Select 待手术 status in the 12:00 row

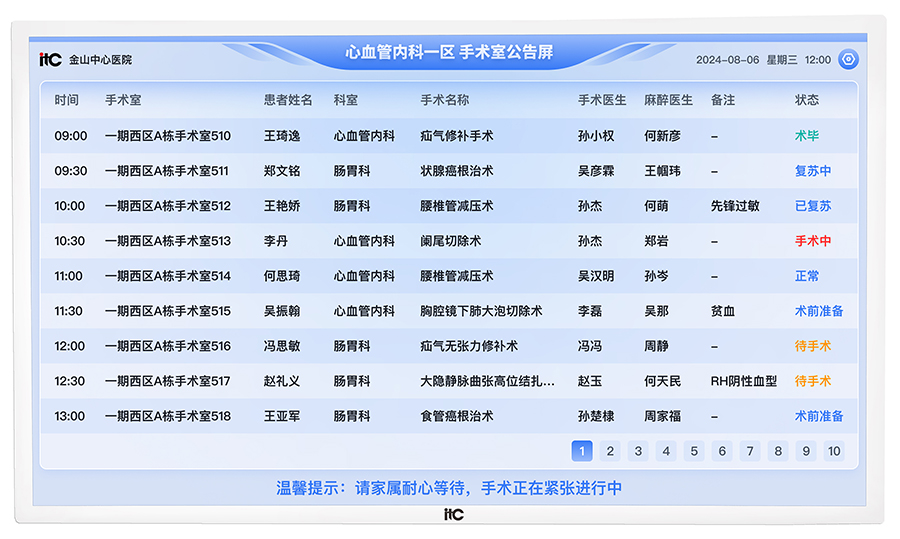click(x=813, y=346)
